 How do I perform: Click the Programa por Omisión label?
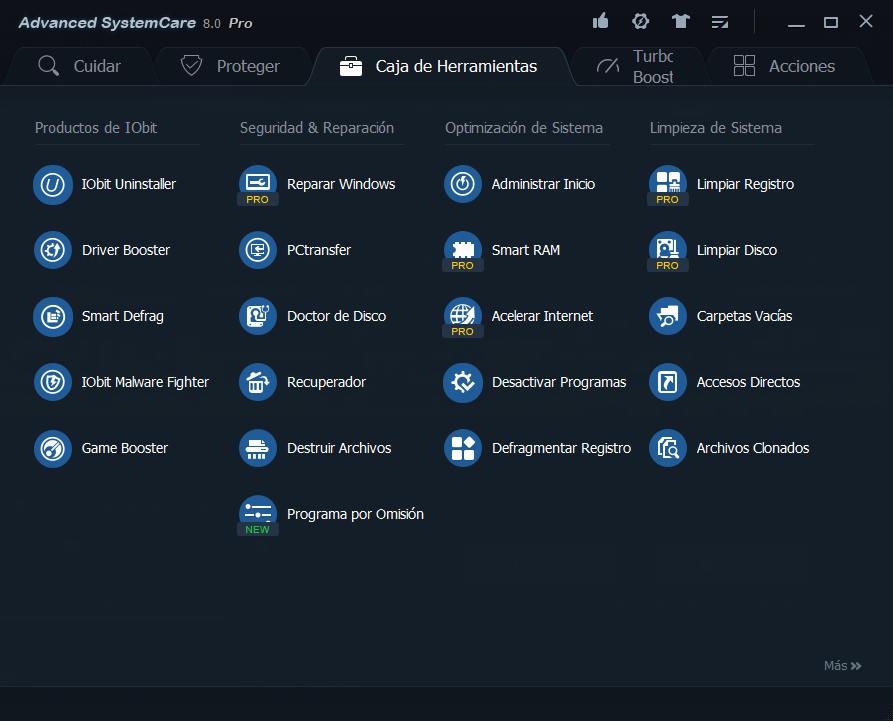coord(355,514)
